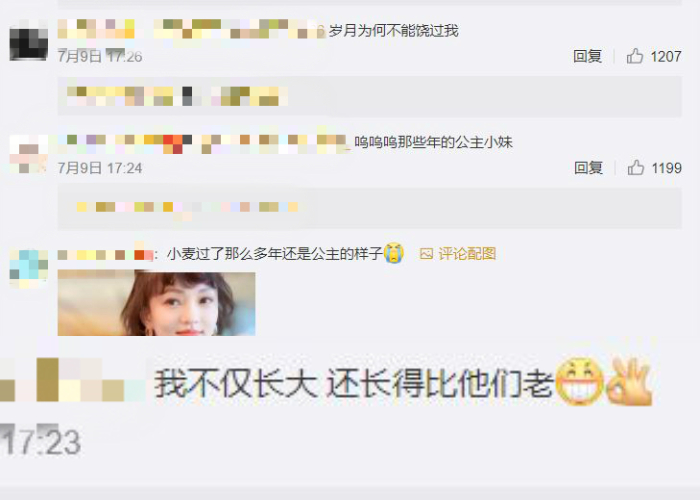The width and height of the screenshot is (700, 500).
Task: Click the crying emoji after 公主的样子
Action: click(394, 253)
